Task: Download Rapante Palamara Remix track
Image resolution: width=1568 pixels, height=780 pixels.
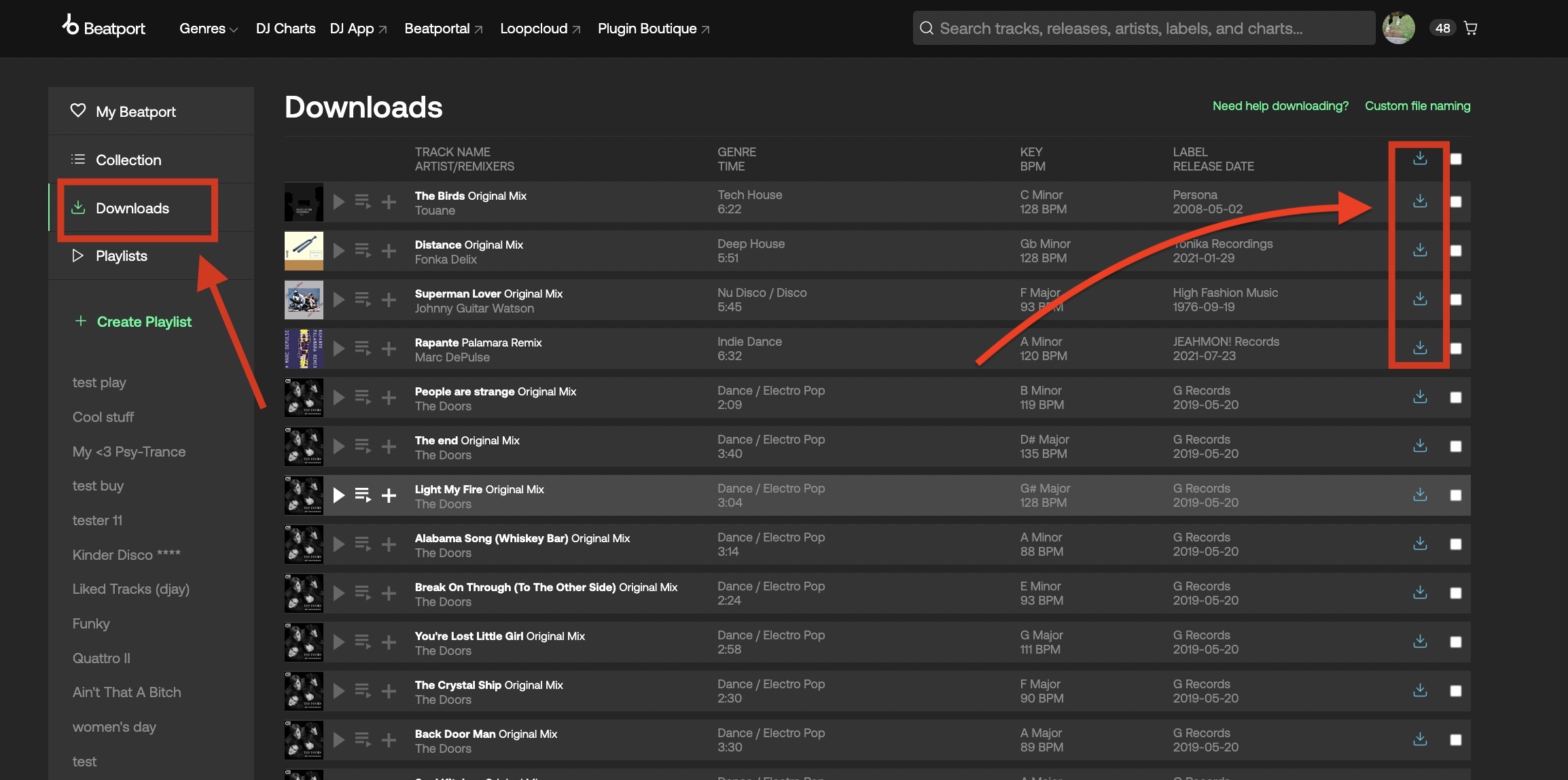Action: tap(1420, 348)
